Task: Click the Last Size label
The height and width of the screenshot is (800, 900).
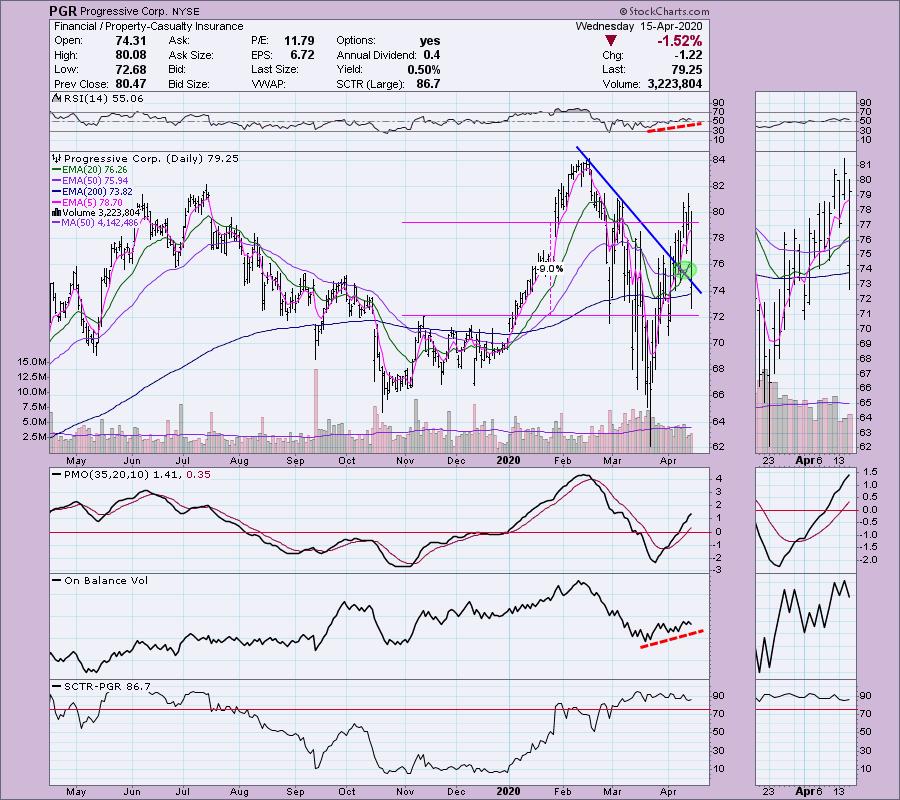Action: [x=275, y=69]
